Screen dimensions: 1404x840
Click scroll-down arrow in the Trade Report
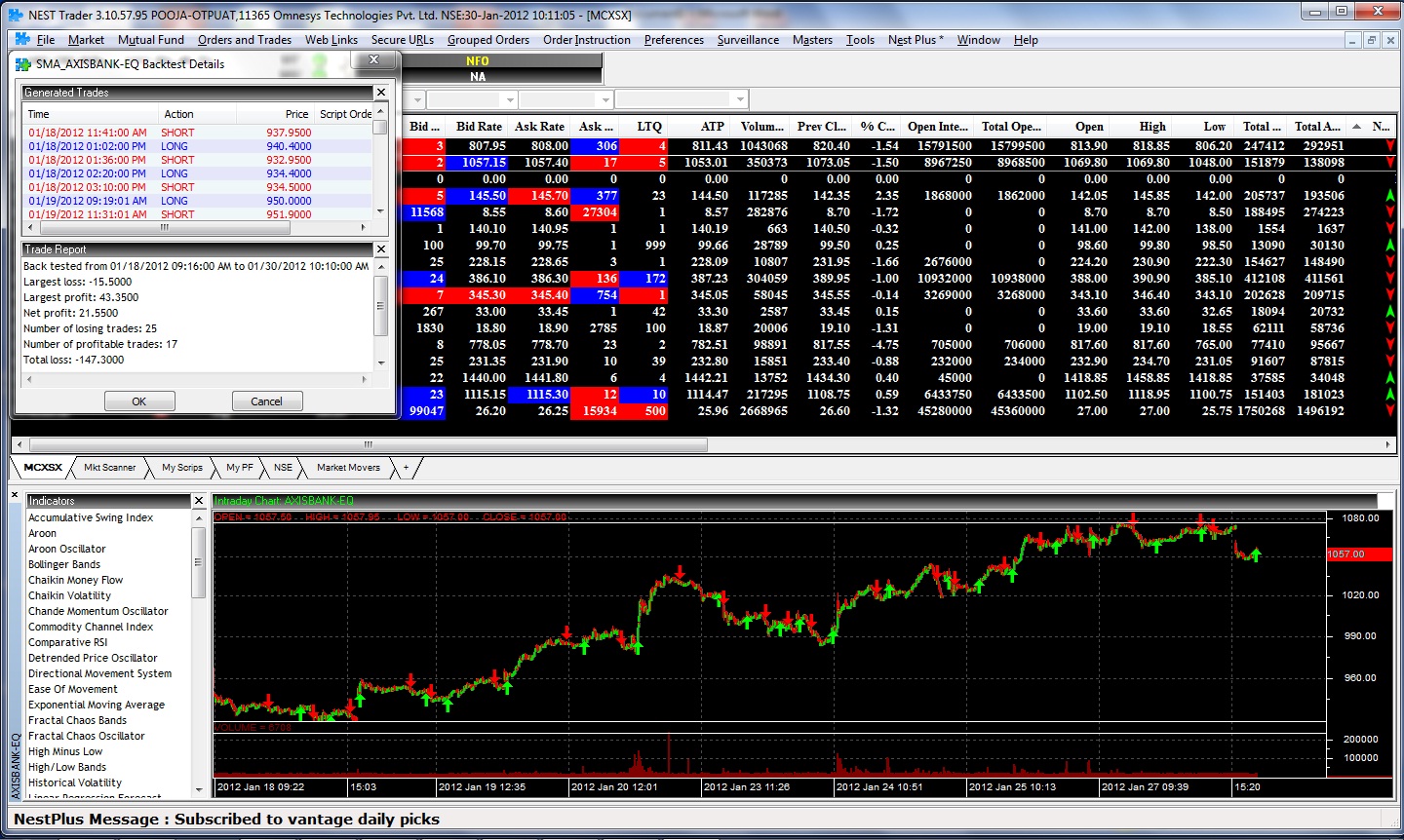click(381, 363)
